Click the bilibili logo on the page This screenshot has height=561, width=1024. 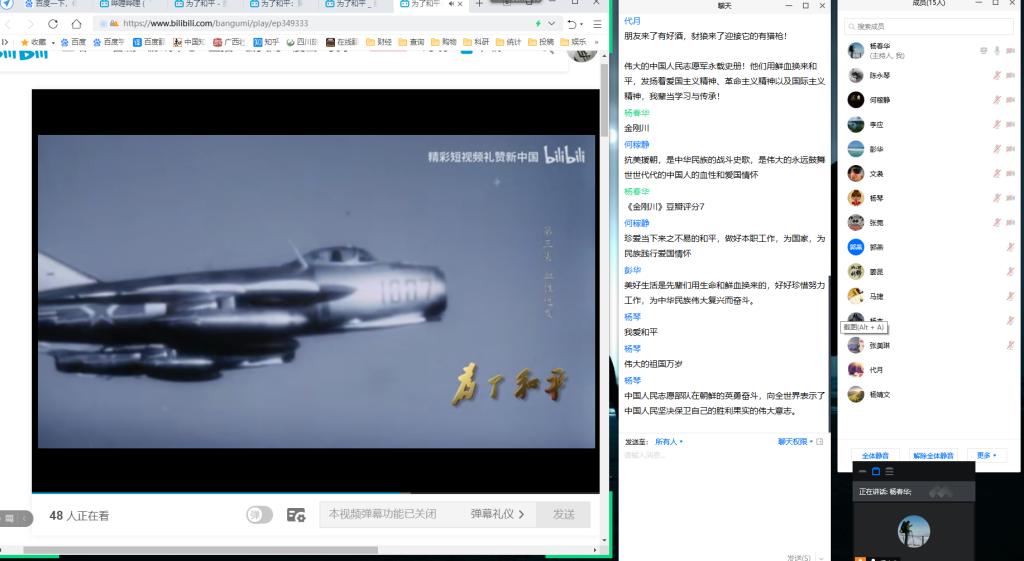coord(24,55)
